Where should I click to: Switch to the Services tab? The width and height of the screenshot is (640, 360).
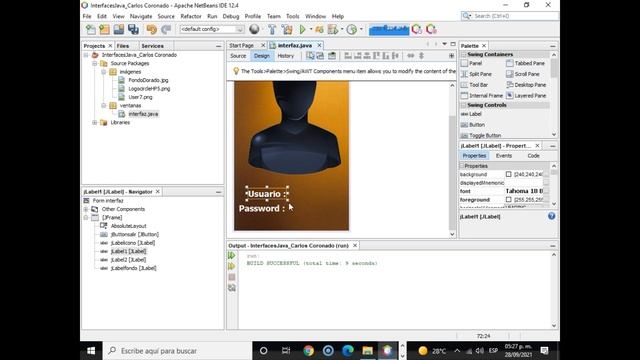coord(152,46)
